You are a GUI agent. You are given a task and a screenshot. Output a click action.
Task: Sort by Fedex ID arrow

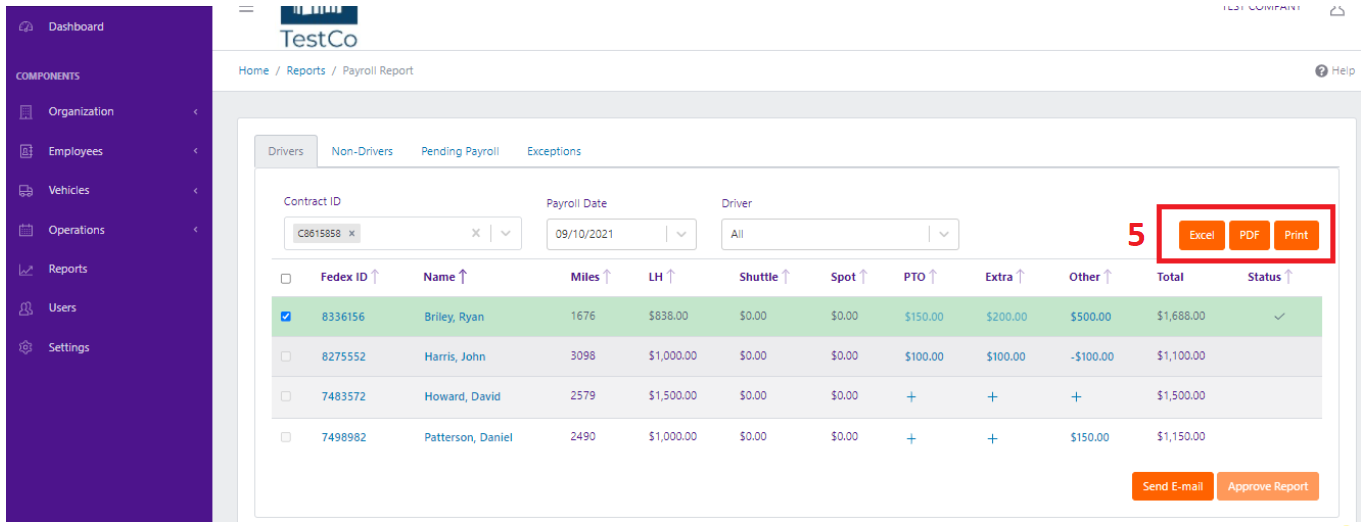tap(375, 277)
